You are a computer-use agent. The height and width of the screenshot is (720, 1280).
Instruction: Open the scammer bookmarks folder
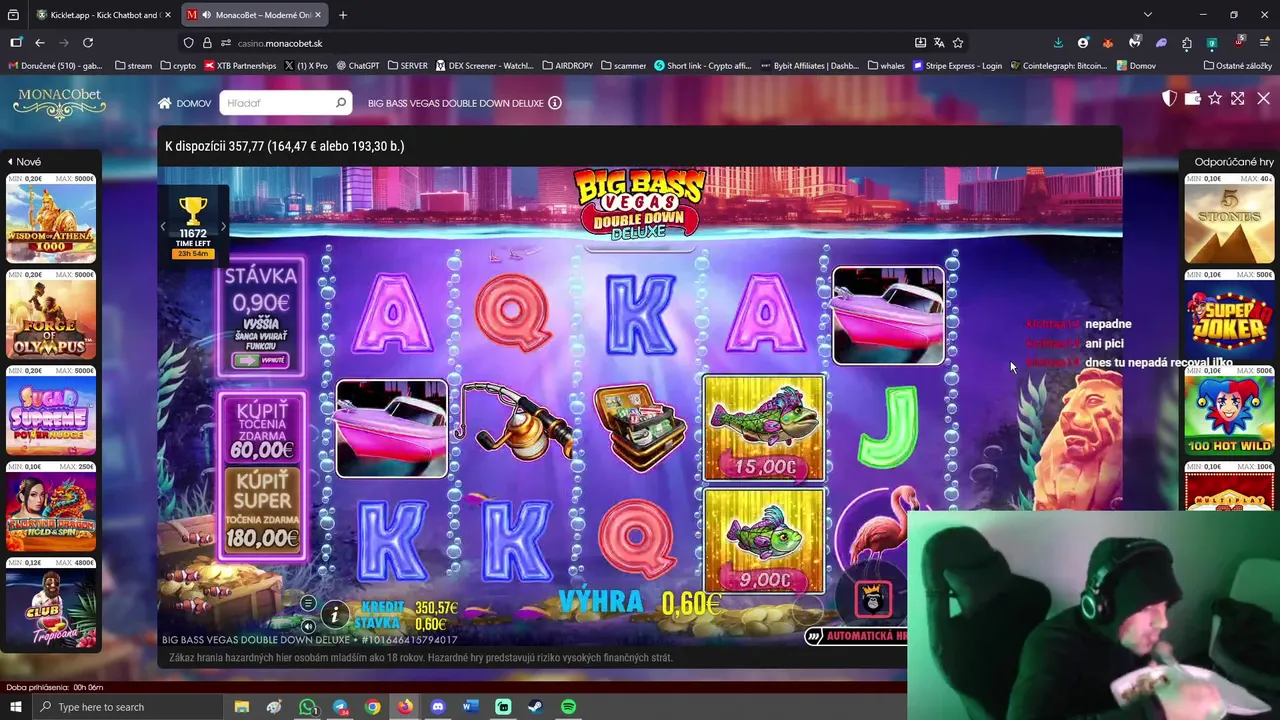(623, 66)
